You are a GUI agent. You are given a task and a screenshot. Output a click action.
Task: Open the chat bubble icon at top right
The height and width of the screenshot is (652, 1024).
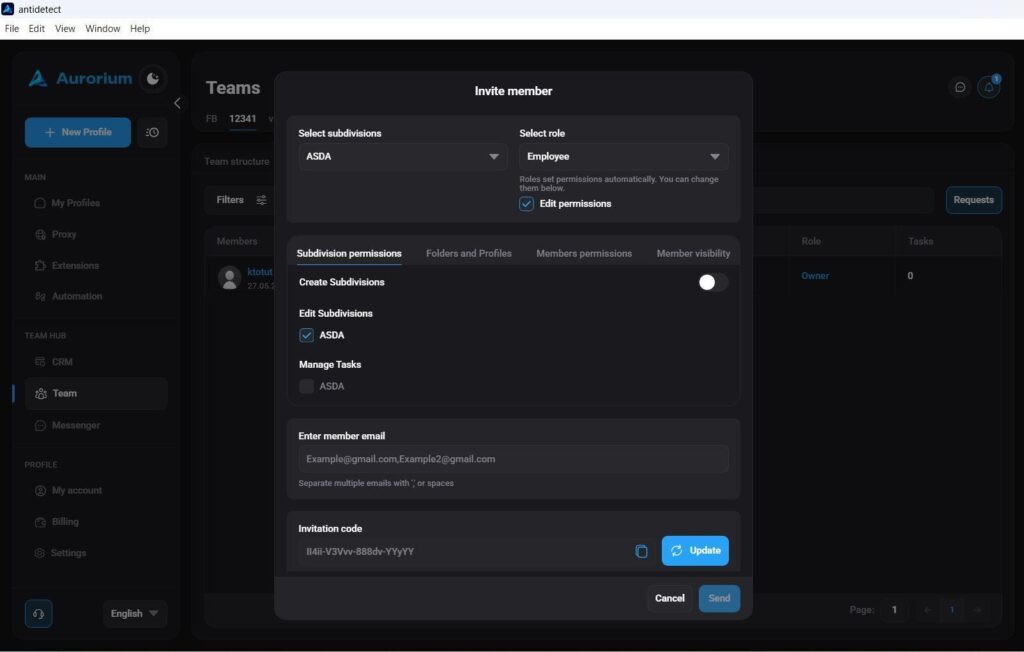(x=960, y=87)
